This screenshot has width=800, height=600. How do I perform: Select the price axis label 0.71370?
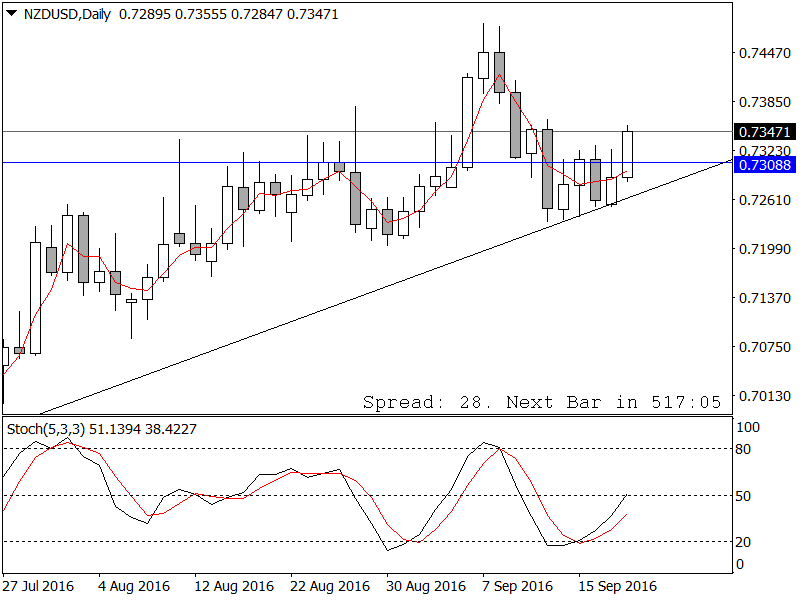(x=765, y=298)
